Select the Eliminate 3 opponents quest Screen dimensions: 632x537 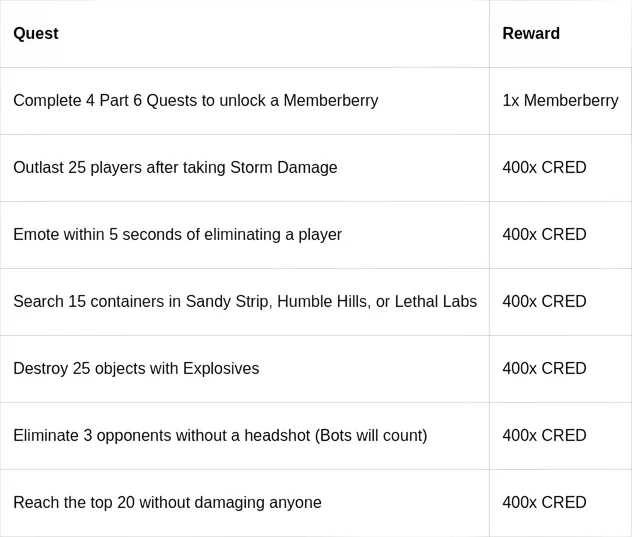pyautogui.click(x=220, y=436)
